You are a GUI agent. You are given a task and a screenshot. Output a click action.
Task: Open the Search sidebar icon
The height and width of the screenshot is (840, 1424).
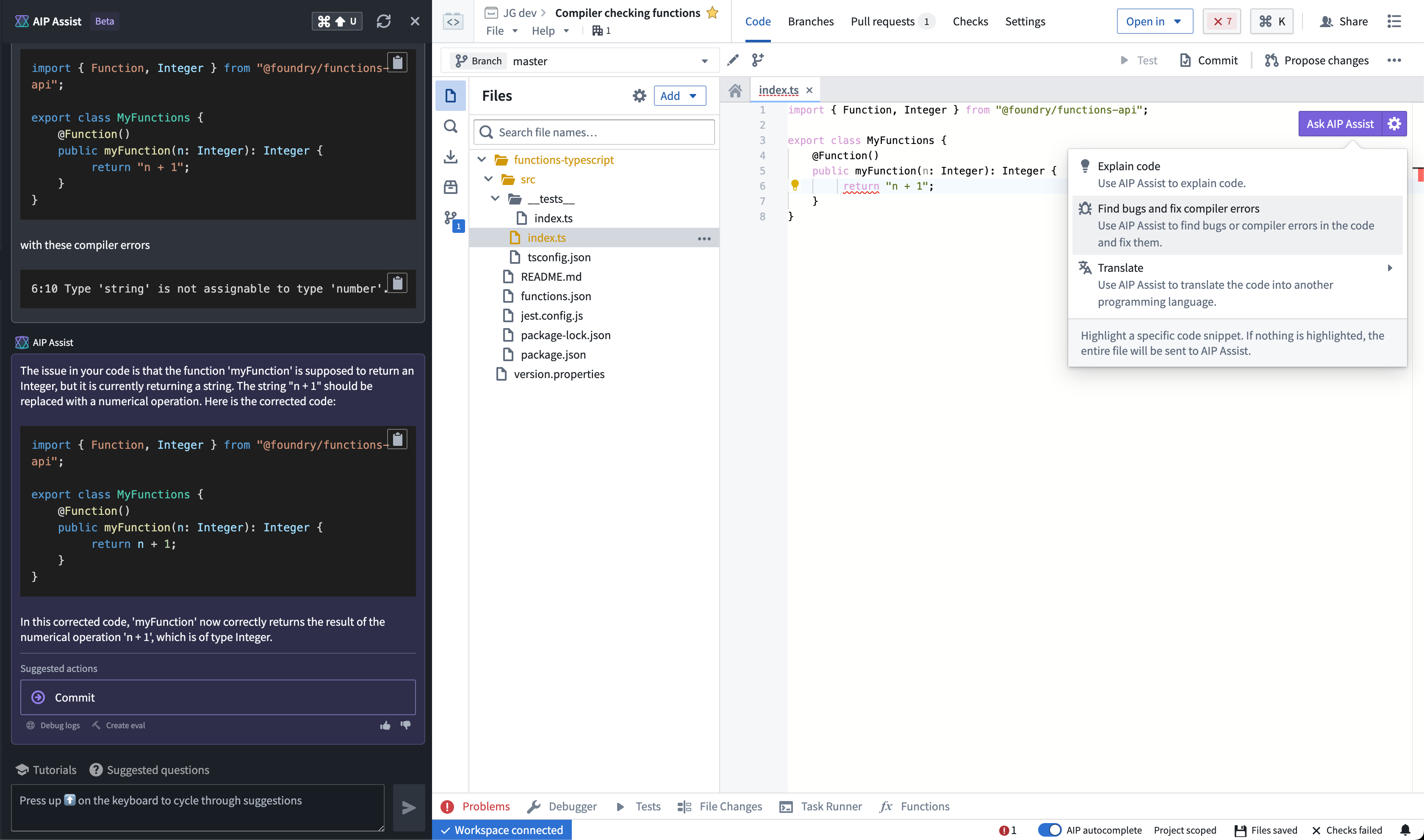(451, 126)
